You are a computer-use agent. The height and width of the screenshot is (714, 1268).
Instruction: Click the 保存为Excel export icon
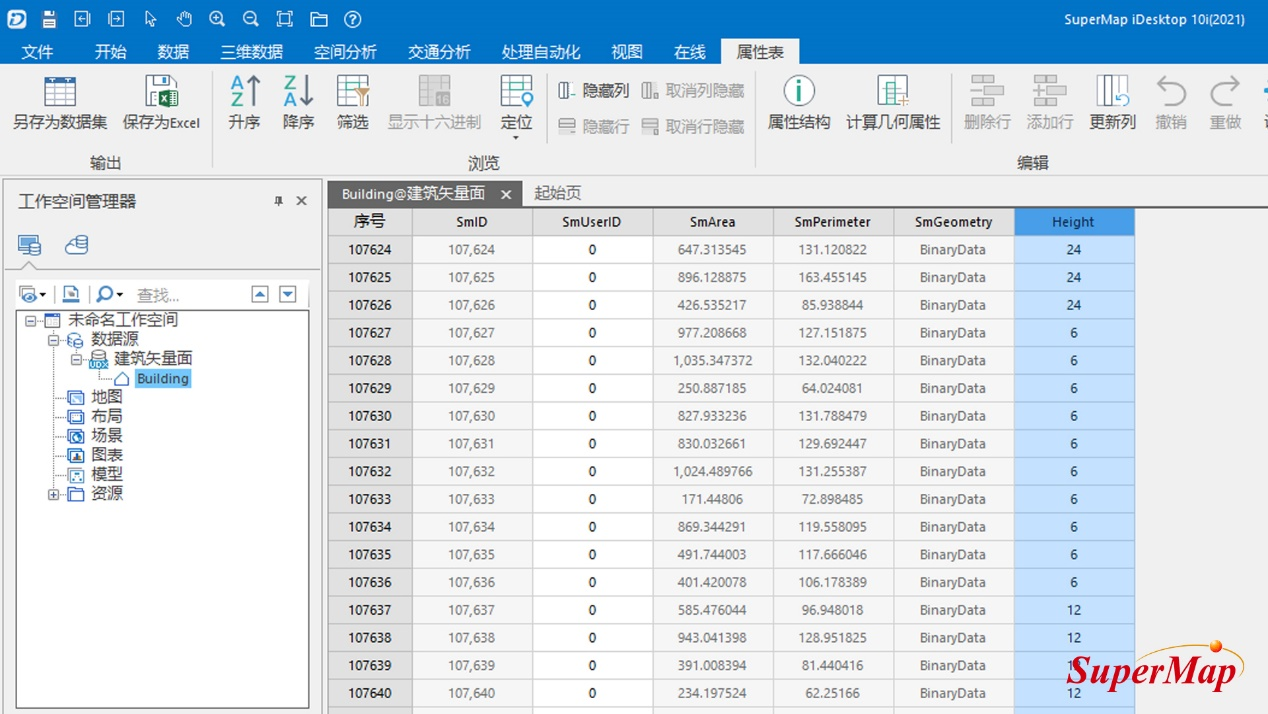click(x=161, y=92)
